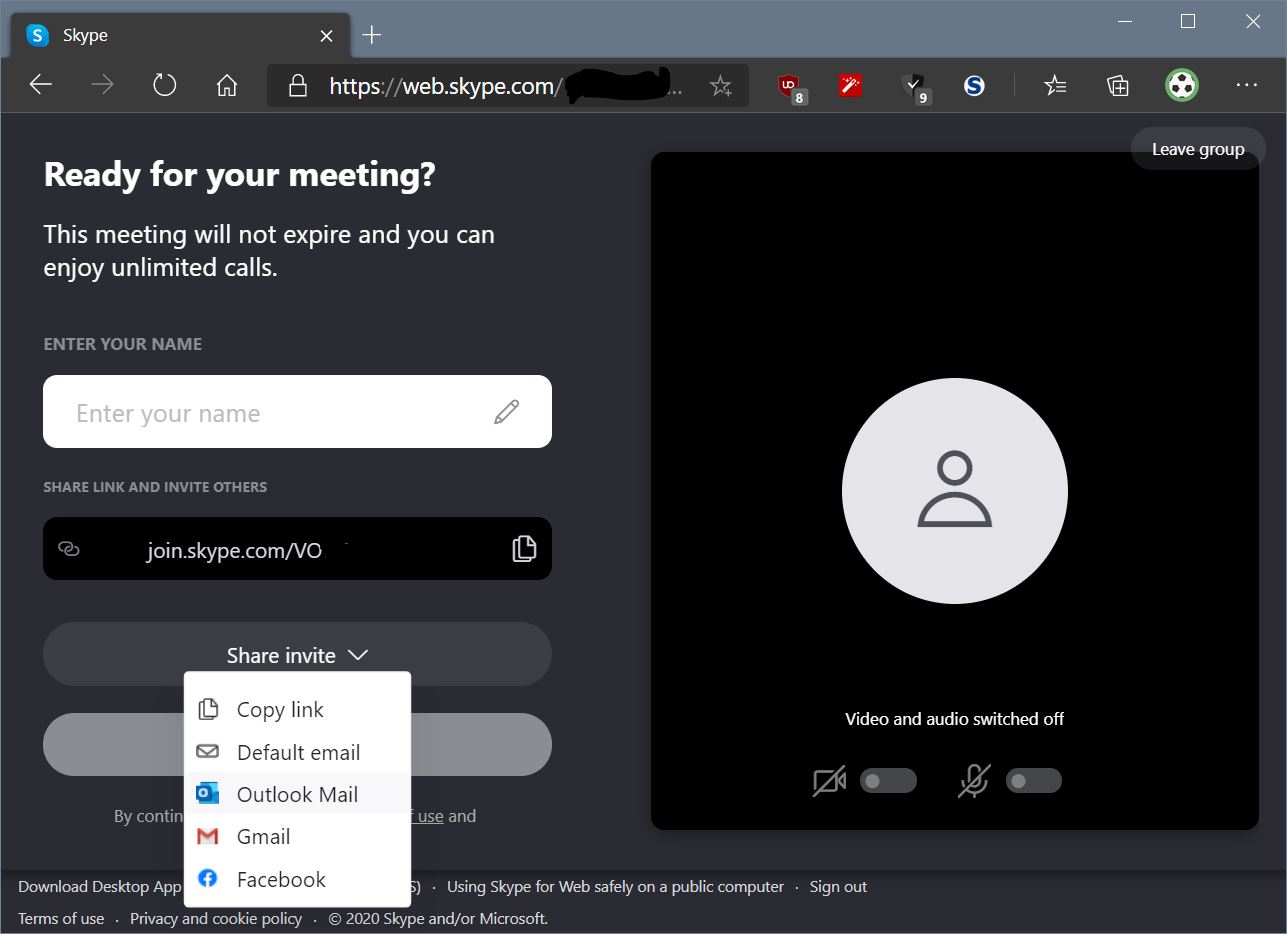1287x934 pixels.
Task: Open the soccer ball profile avatar
Action: tap(1182, 86)
